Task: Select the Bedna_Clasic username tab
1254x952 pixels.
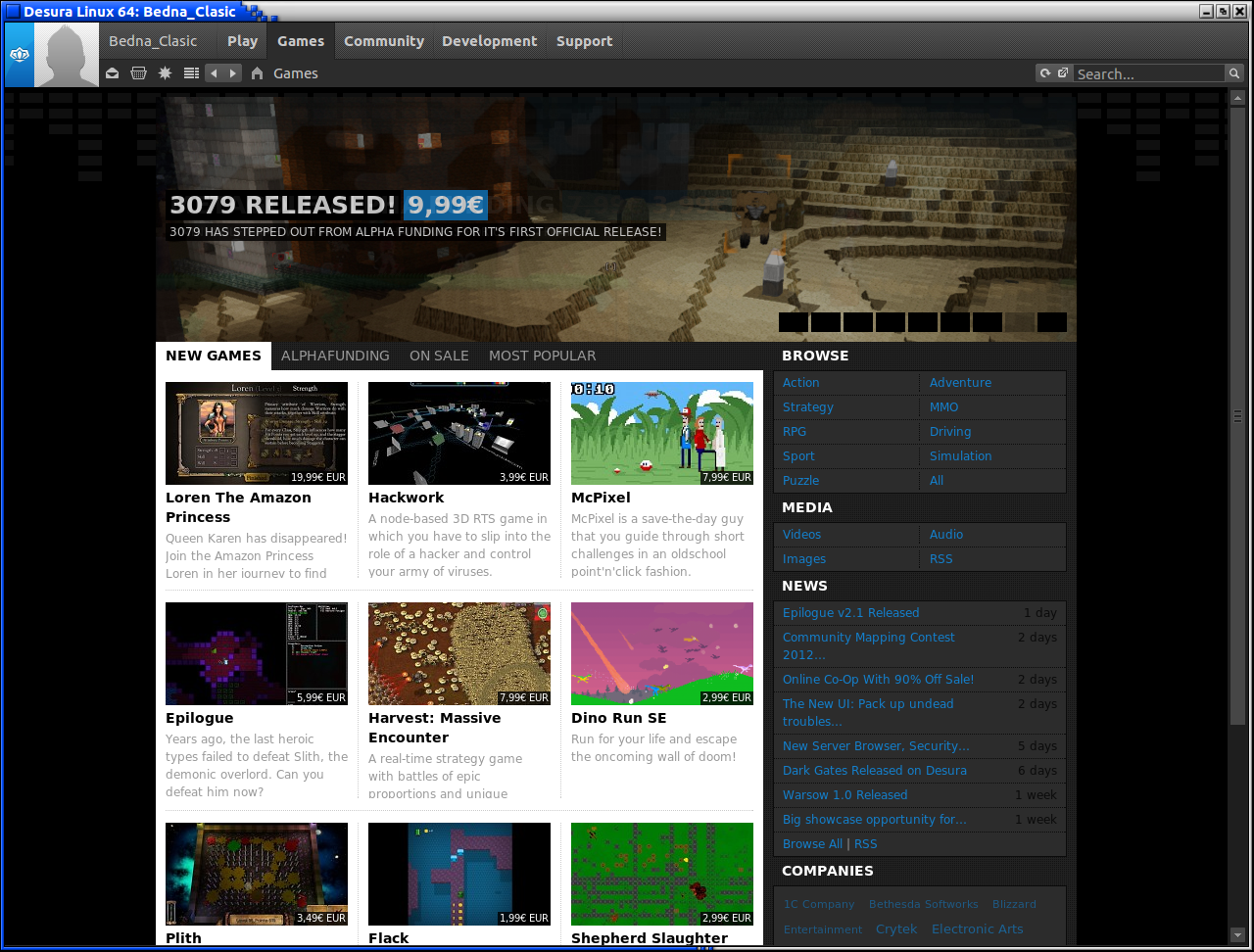Action: 153,41
